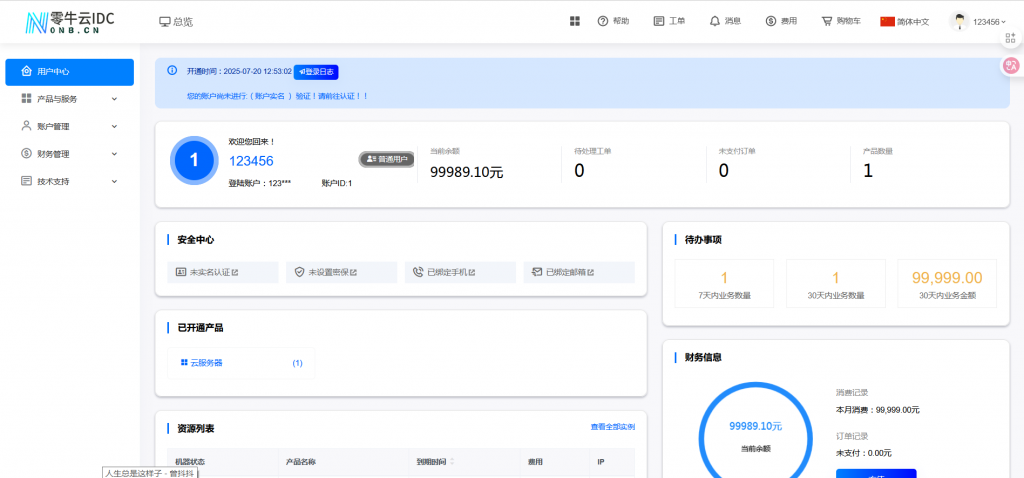Click the 登录日志 button
Screen dimensions: 1024x478
(316, 72)
